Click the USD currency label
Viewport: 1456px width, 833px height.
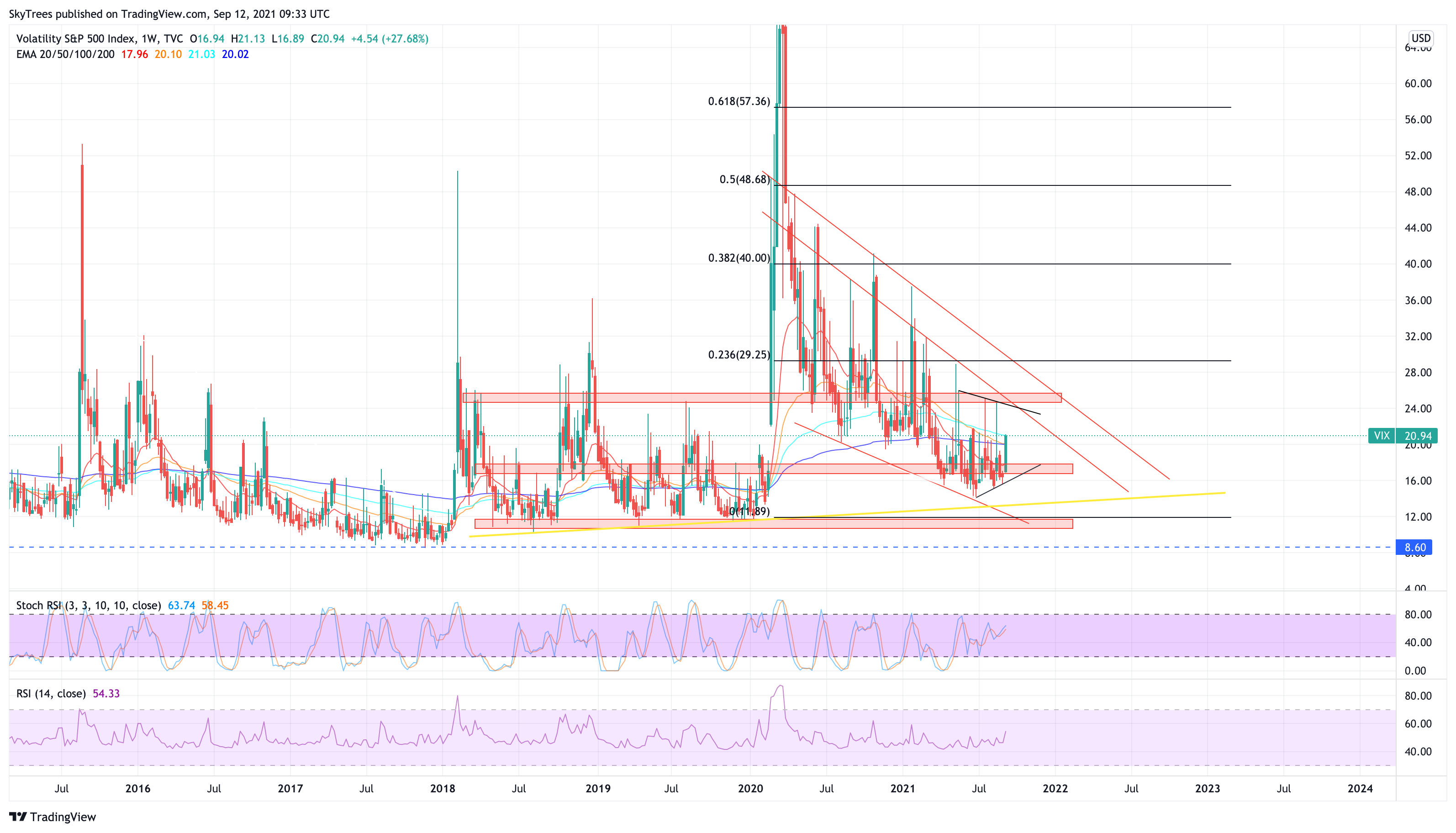[x=1420, y=38]
